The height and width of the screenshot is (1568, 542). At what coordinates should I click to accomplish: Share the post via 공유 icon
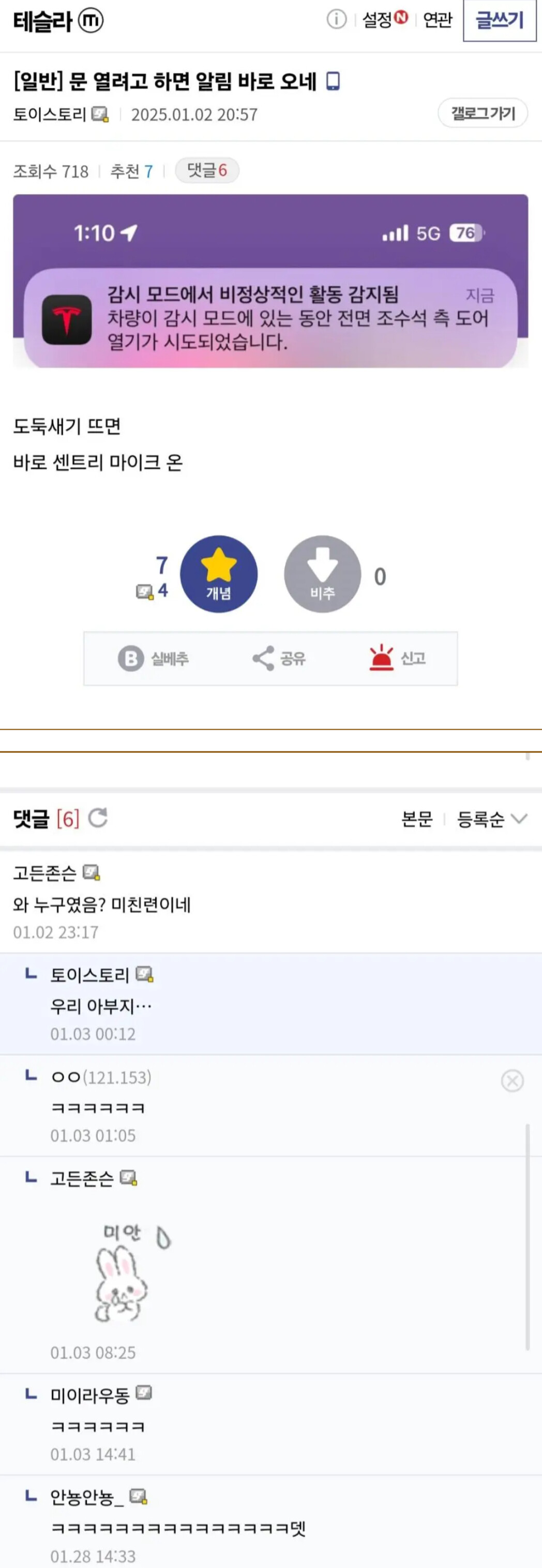tap(263, 658)
